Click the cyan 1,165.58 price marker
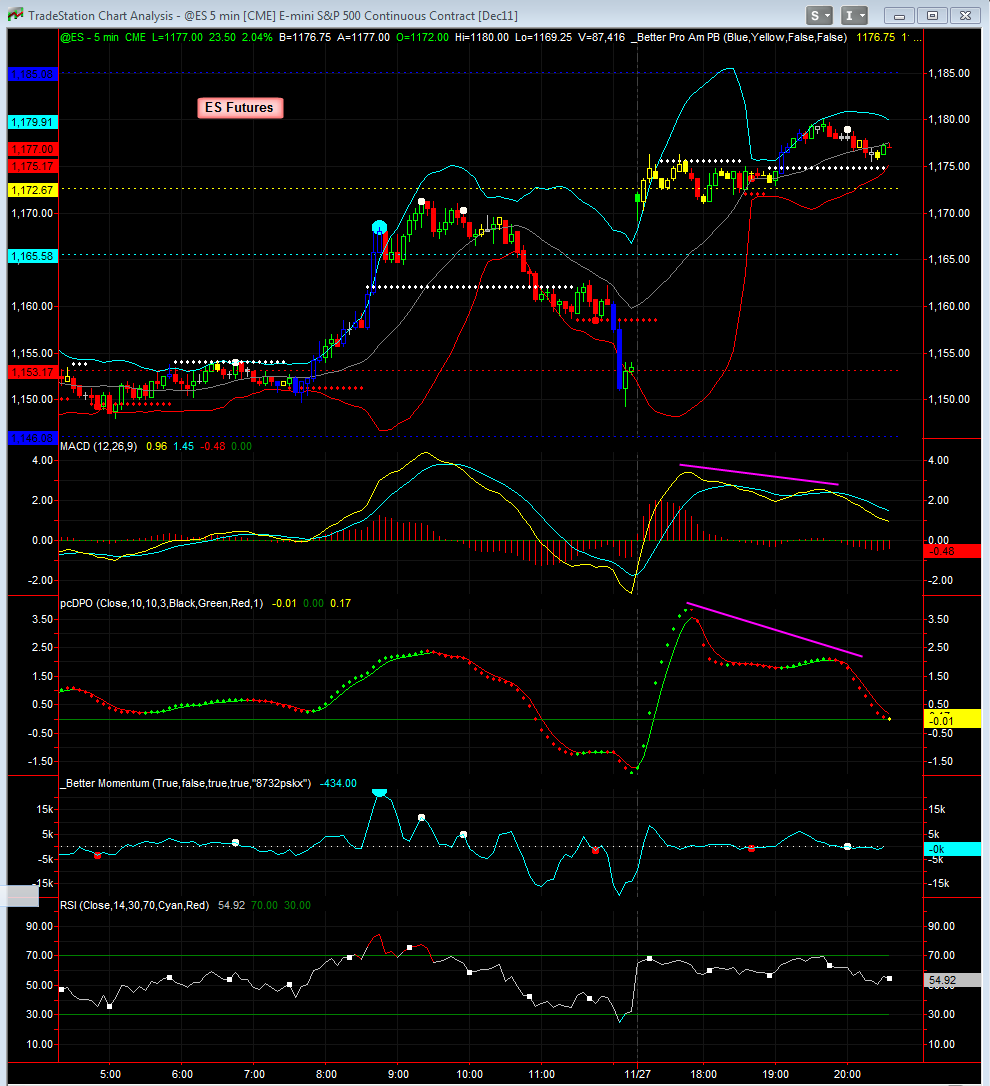This screenshot has height=1086, width=990. (x=33, y=256)
